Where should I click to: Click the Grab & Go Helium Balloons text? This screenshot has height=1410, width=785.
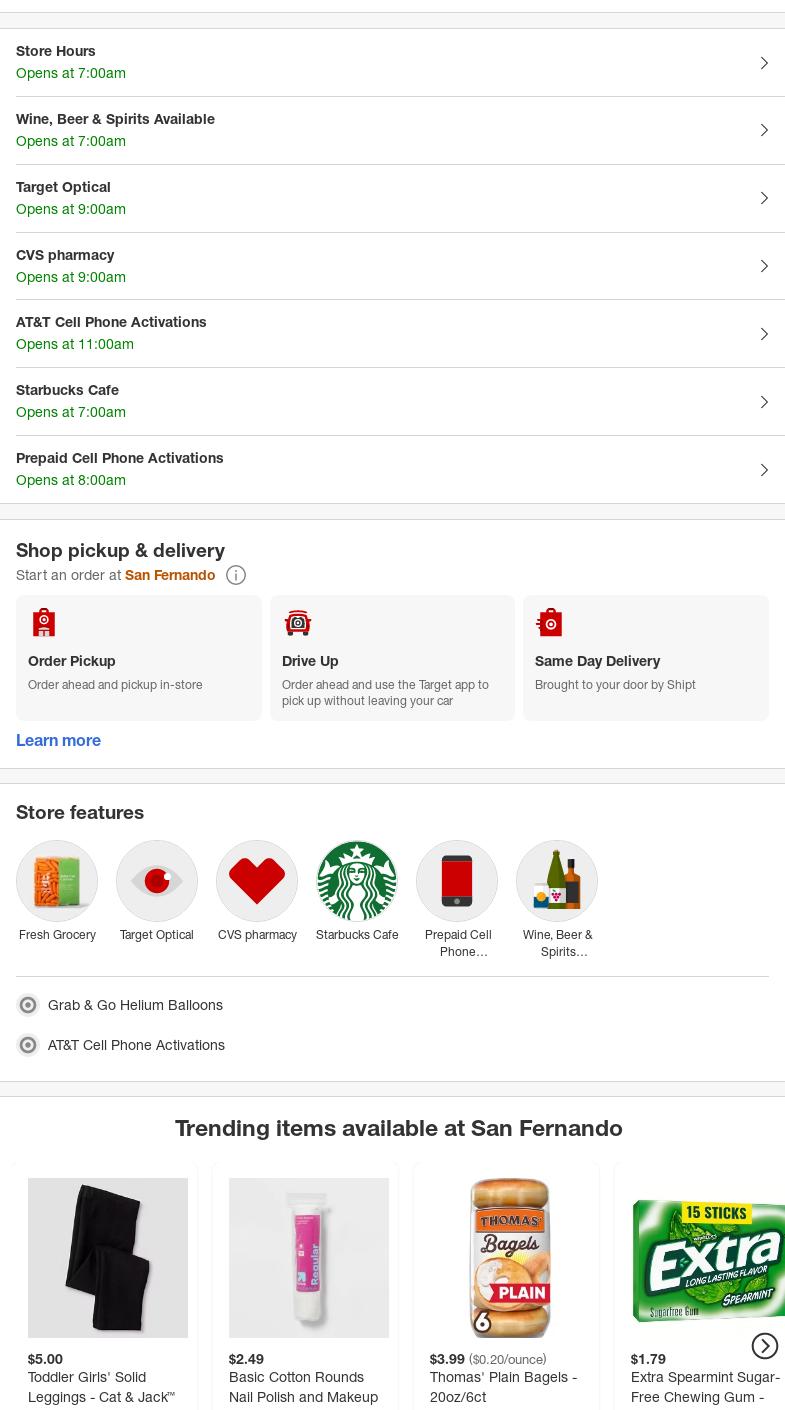coord(135,1005)
